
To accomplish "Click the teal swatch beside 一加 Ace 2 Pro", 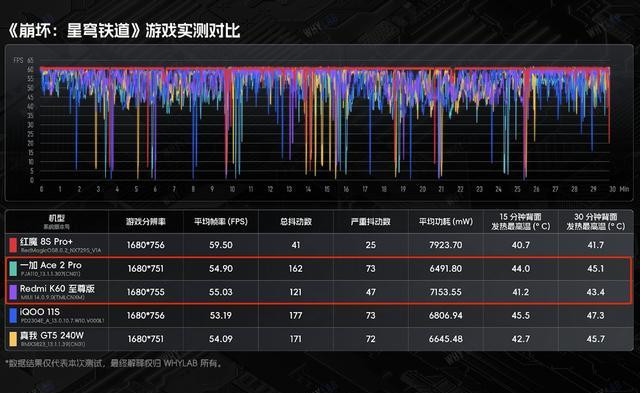I will pyautogui.click(x=13, y=269).
